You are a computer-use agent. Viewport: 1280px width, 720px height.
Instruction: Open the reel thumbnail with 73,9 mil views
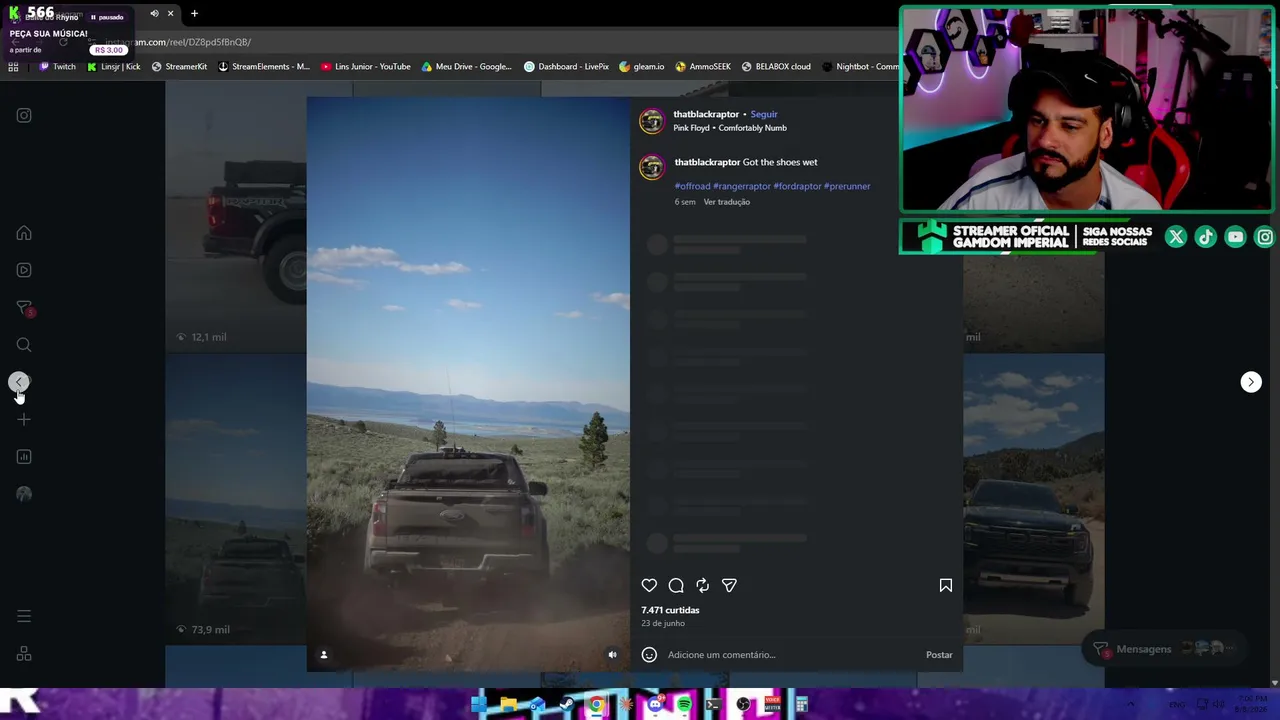click(x=236, y=499)
